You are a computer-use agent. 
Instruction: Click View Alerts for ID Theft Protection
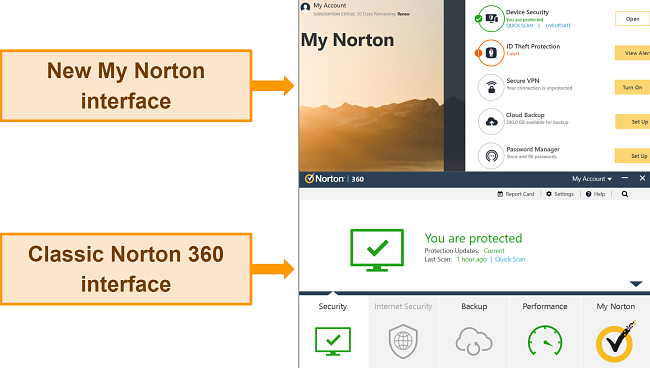[x=632, y=53]
